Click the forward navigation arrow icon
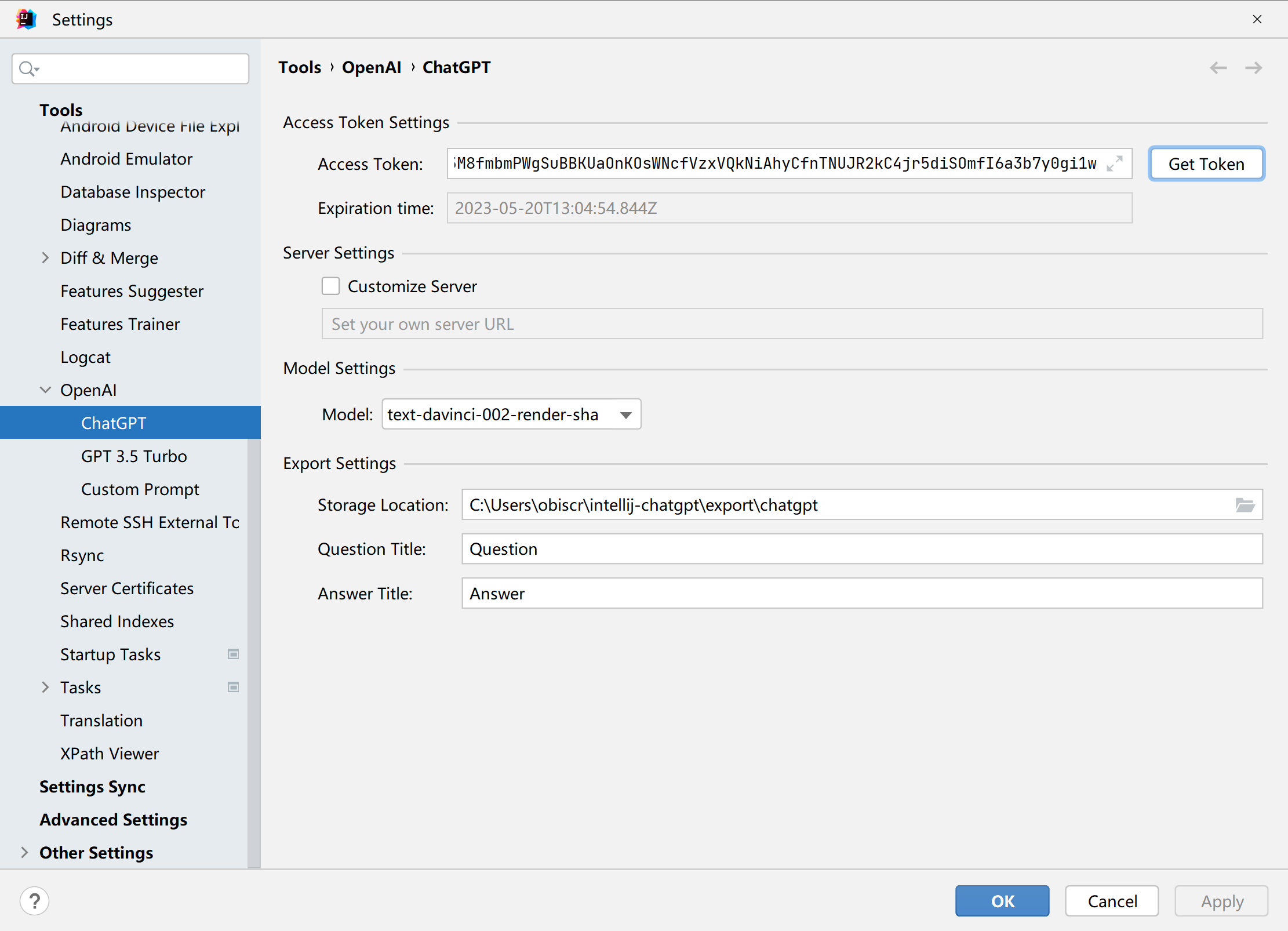The width and height of the screenshot is (1288, 931). coord(1253,68)
